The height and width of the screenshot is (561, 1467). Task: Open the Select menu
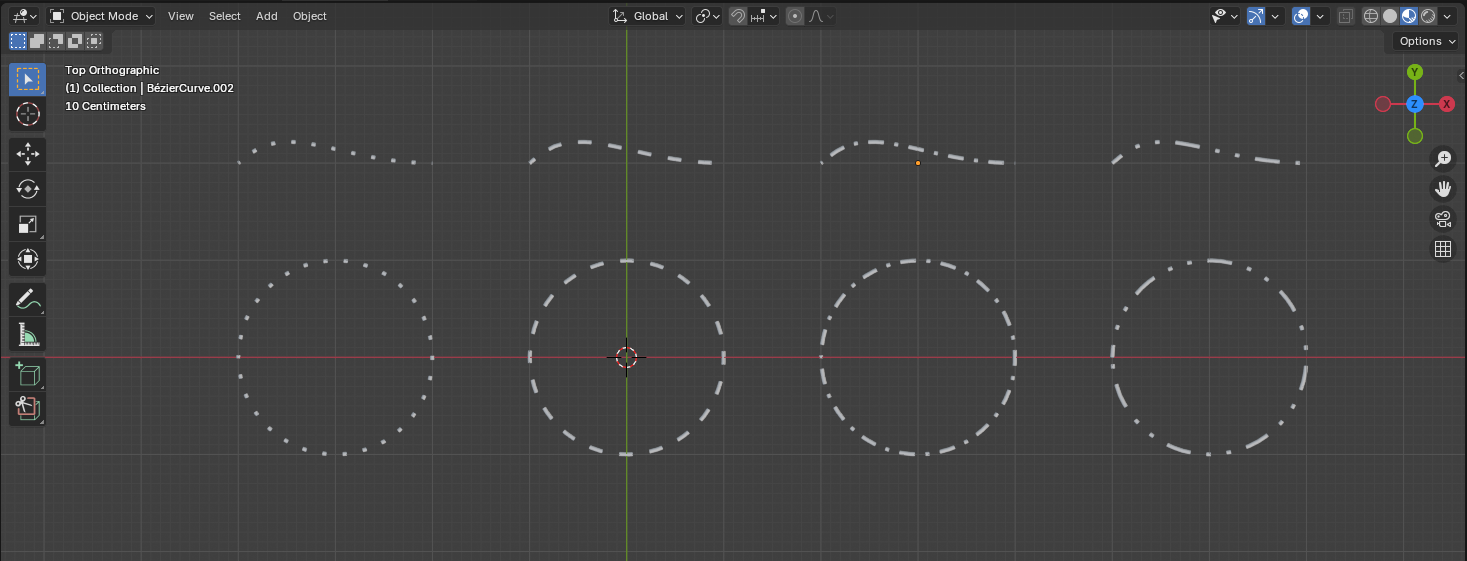(x=224, y=16)
